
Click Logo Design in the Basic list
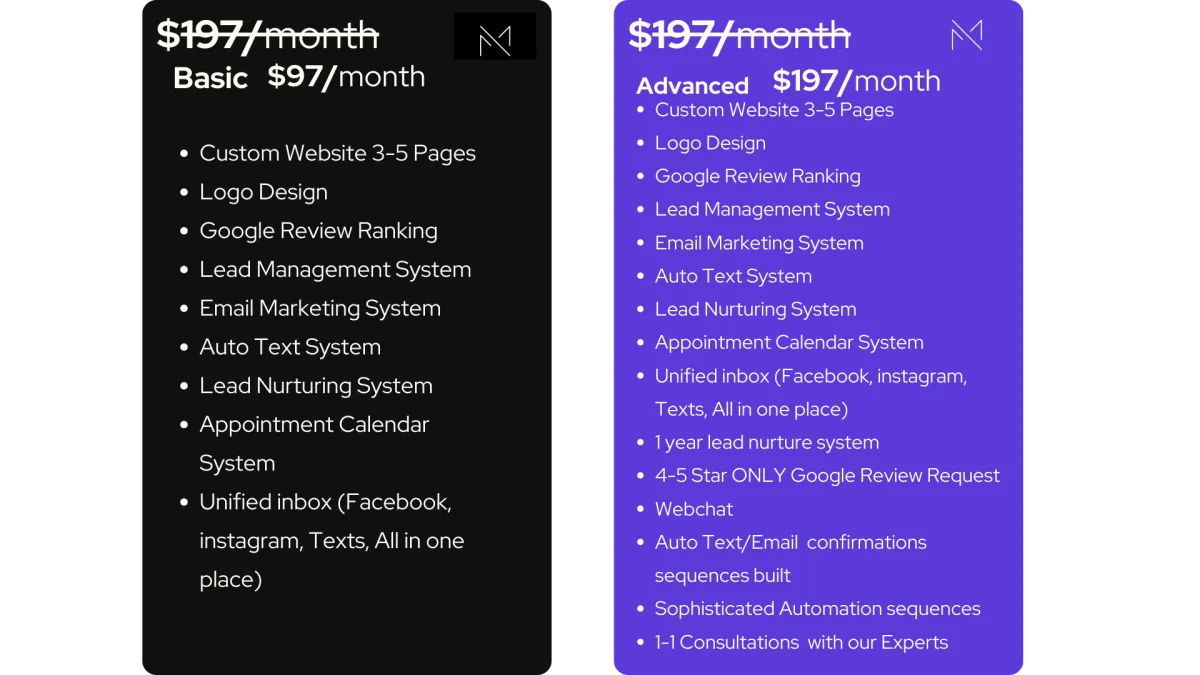263,192
